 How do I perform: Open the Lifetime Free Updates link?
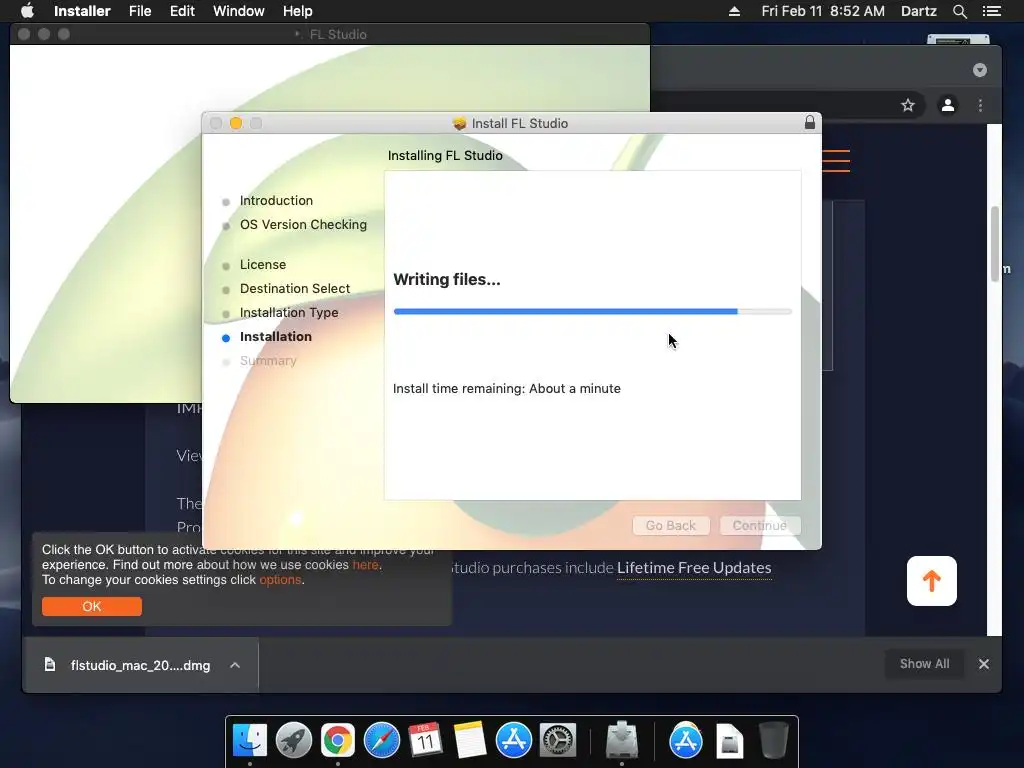coord(694,568)
